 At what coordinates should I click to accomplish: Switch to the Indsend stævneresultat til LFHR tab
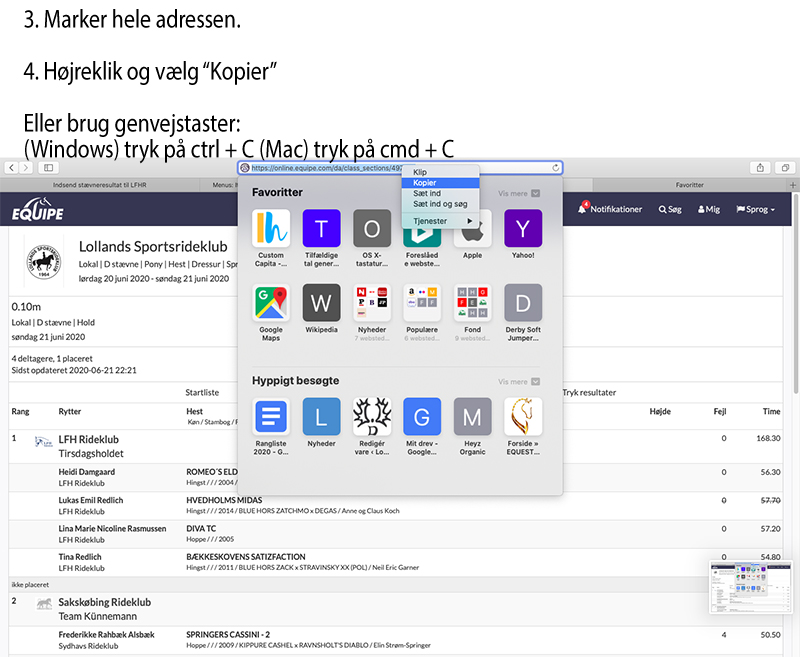pos(100,185)
